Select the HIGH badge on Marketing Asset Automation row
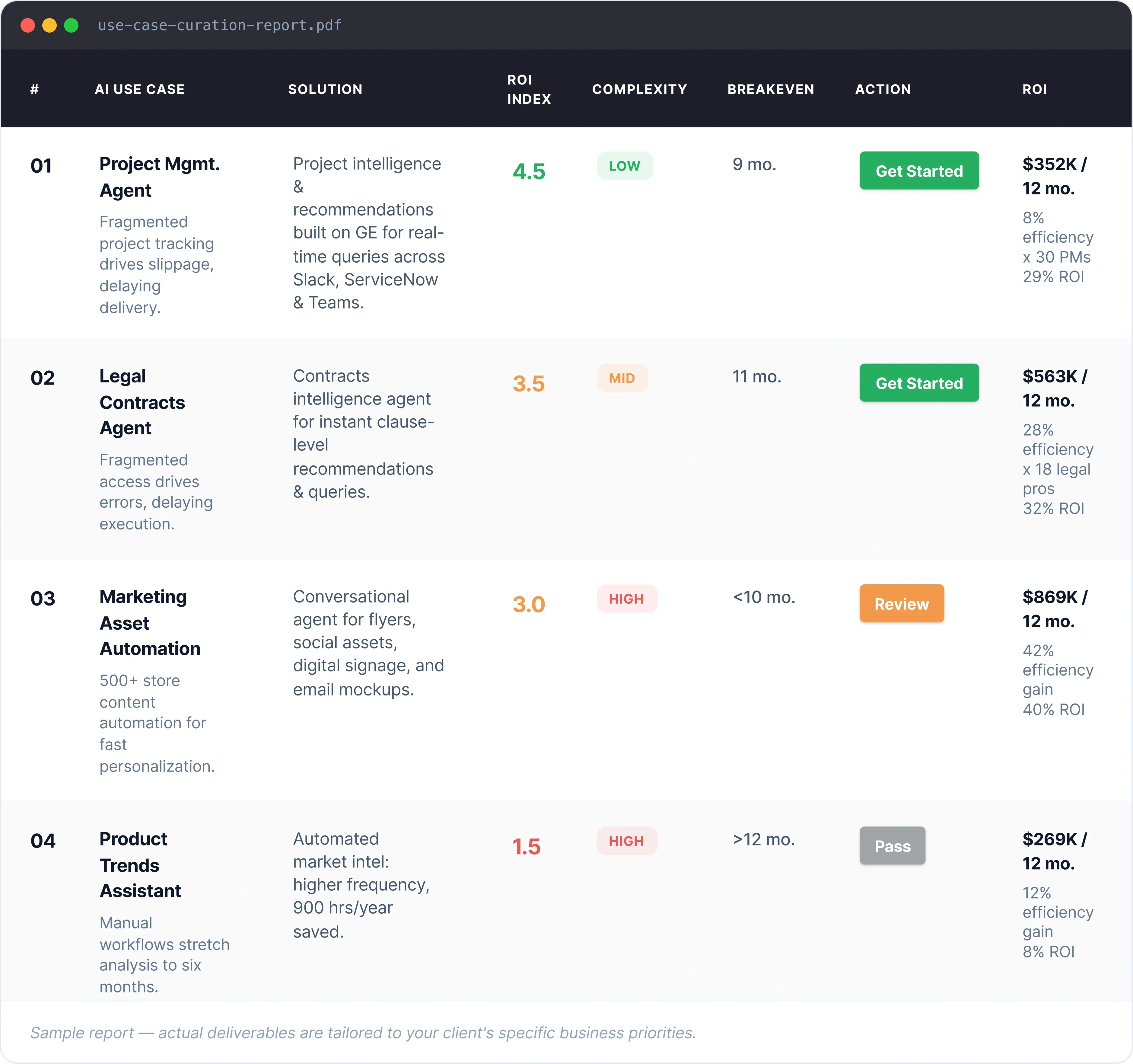Image resolution: width=1133 pixels, height=1064 pixels. point(626,598)
